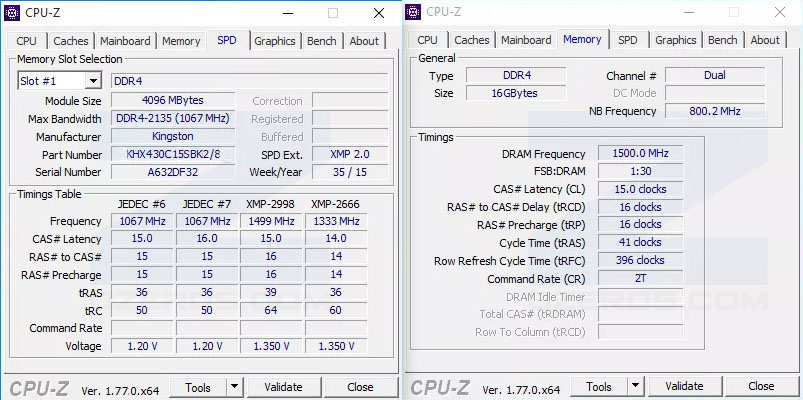803x400 pixels.
Task: Click the CPU-Z app icon in the SPD window title bar
Action: pos(13,13)
